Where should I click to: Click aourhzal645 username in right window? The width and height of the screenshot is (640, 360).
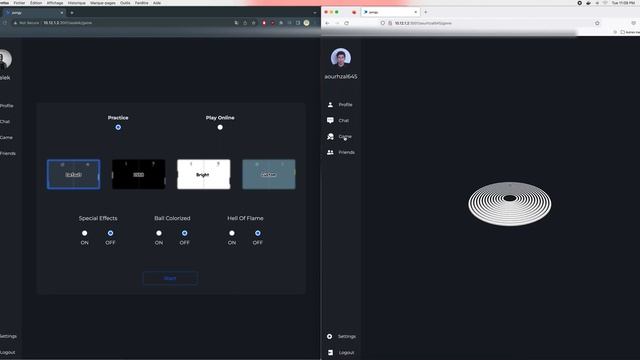341,76
